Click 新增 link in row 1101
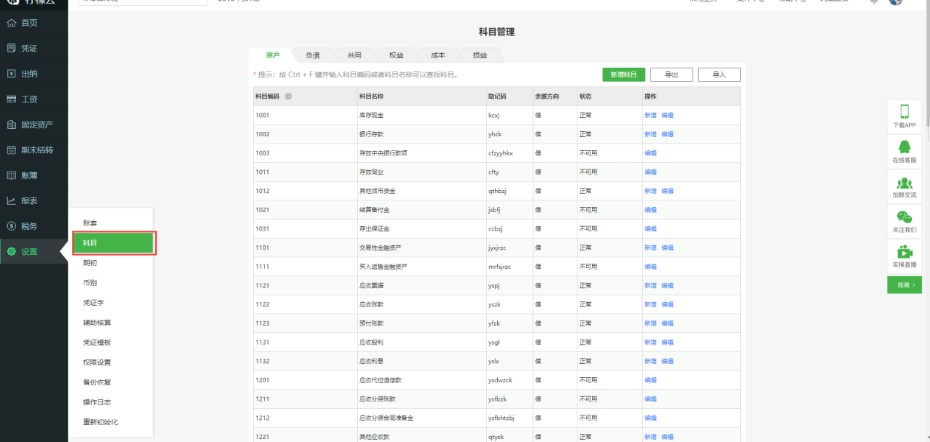The image size is (930, 442). coord(650,247)
